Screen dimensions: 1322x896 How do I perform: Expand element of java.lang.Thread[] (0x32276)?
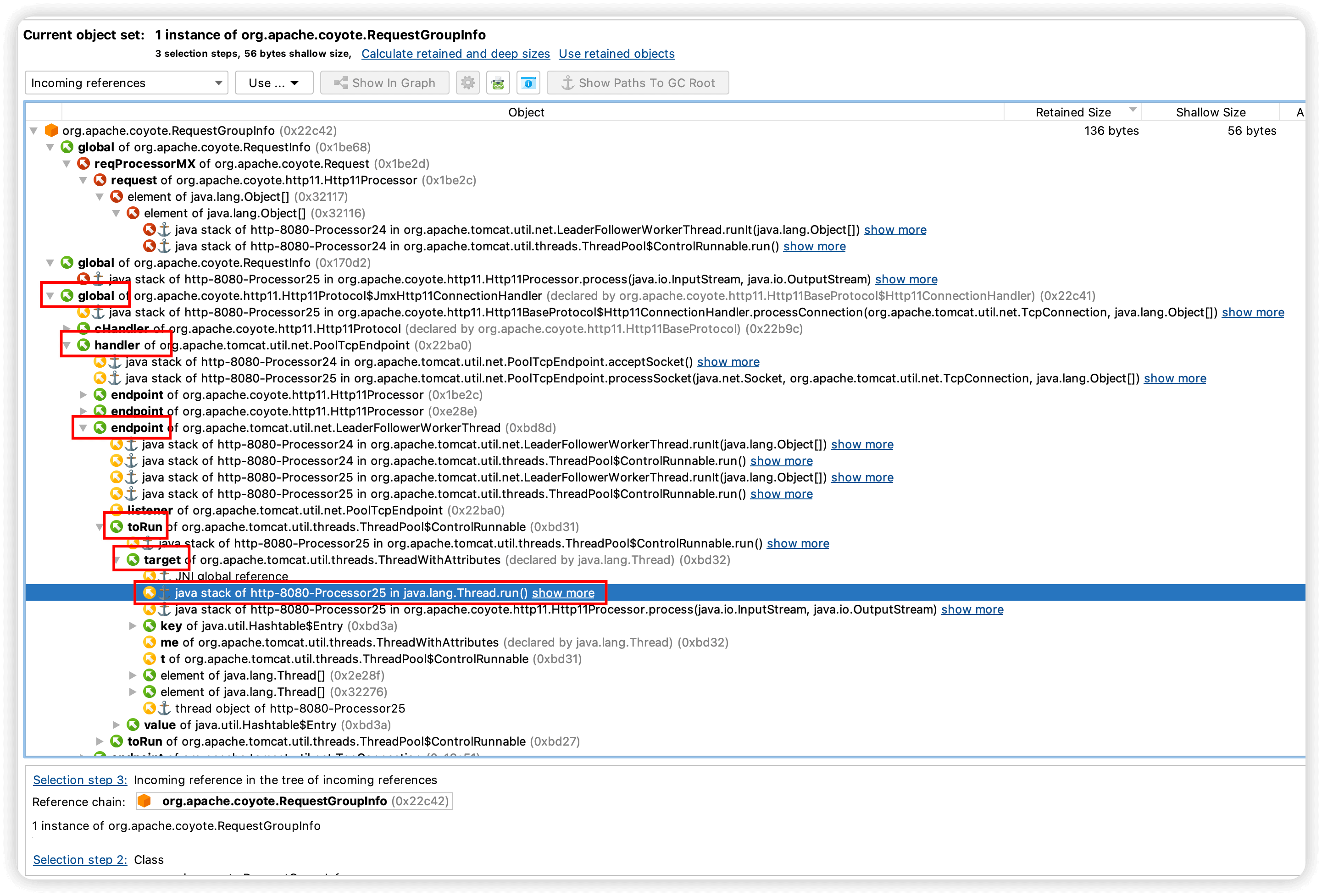133,692
